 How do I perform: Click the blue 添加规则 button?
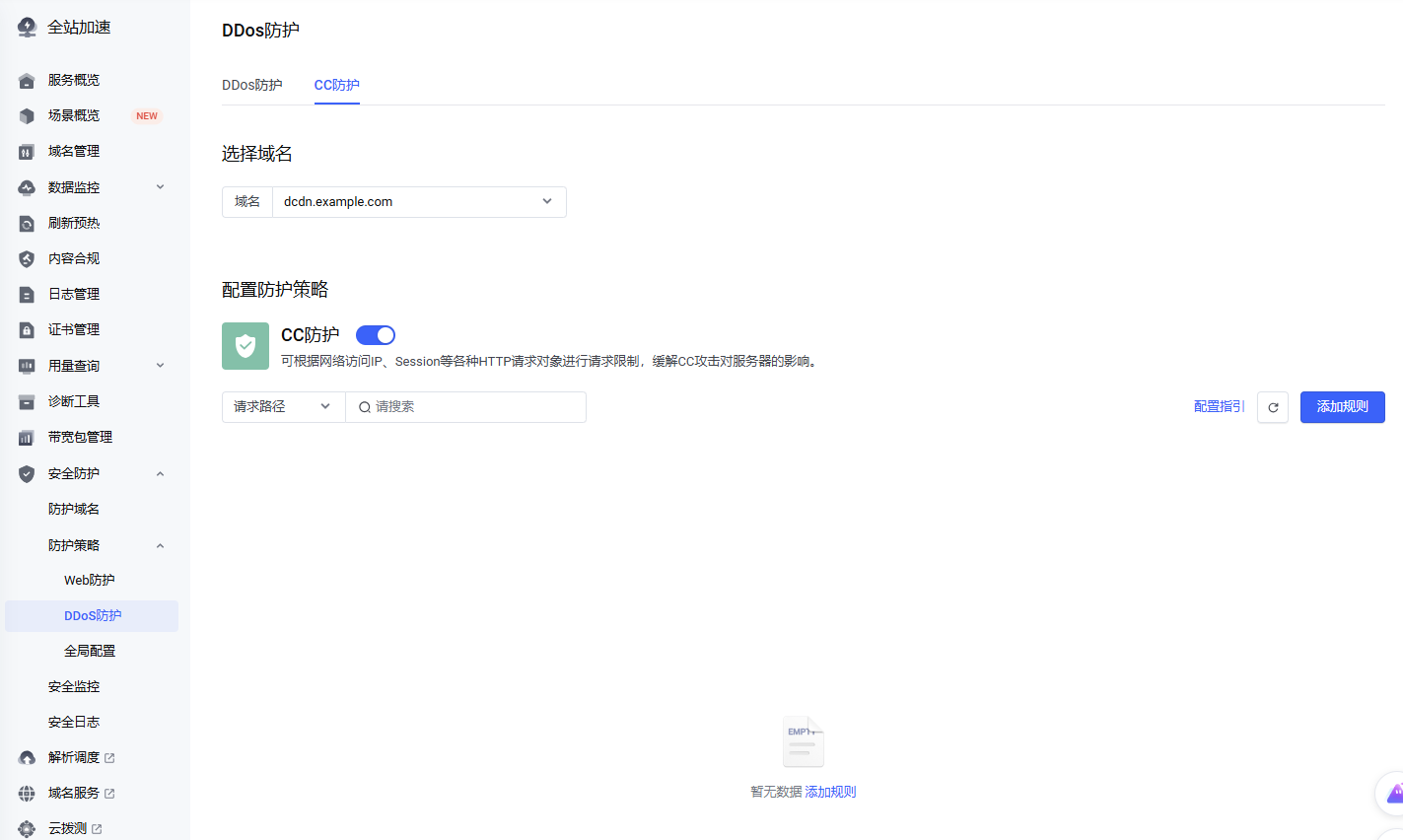tap(1342, 407)
